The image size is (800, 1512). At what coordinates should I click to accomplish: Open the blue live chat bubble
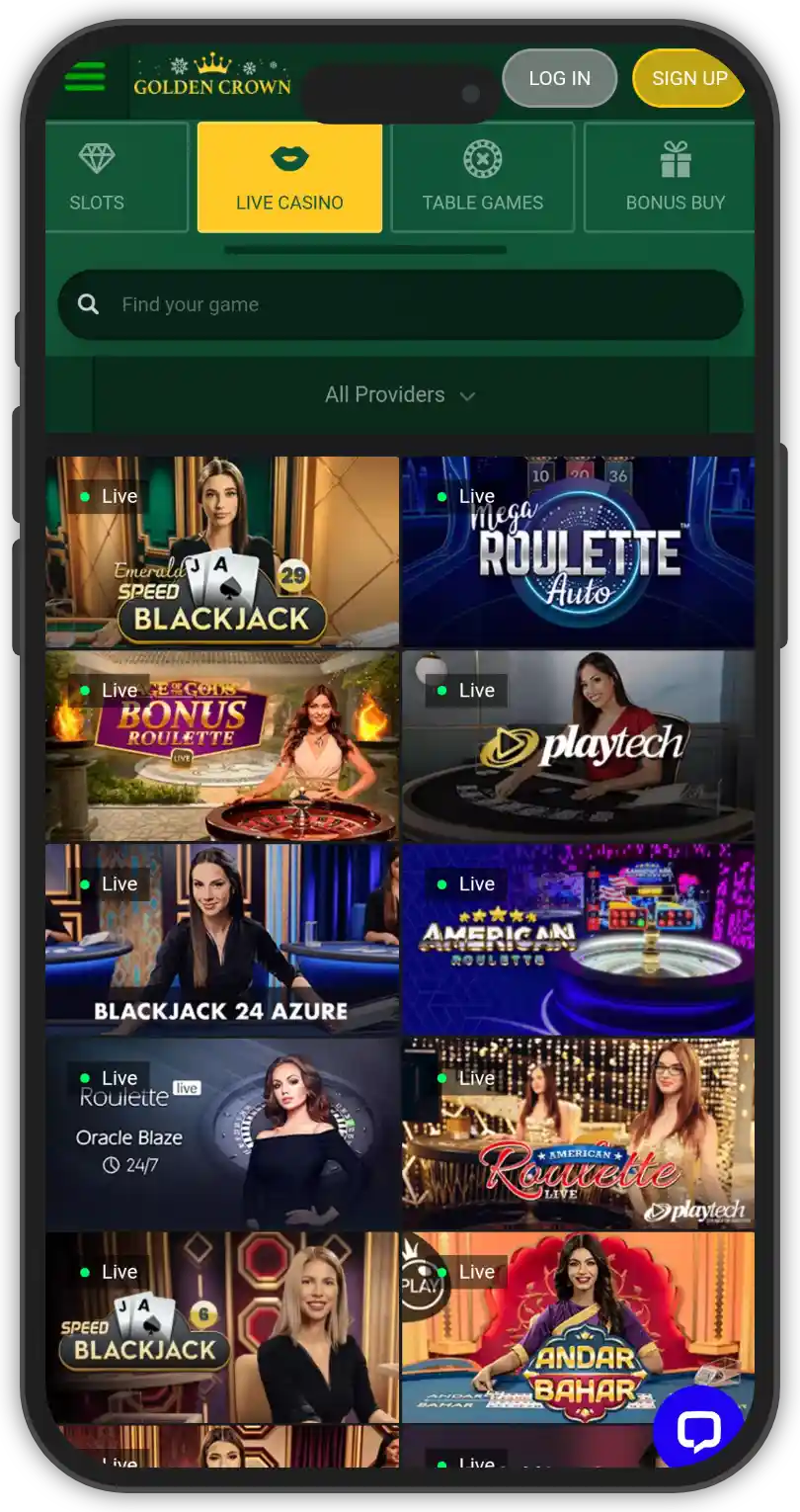tap(698, 1428)
